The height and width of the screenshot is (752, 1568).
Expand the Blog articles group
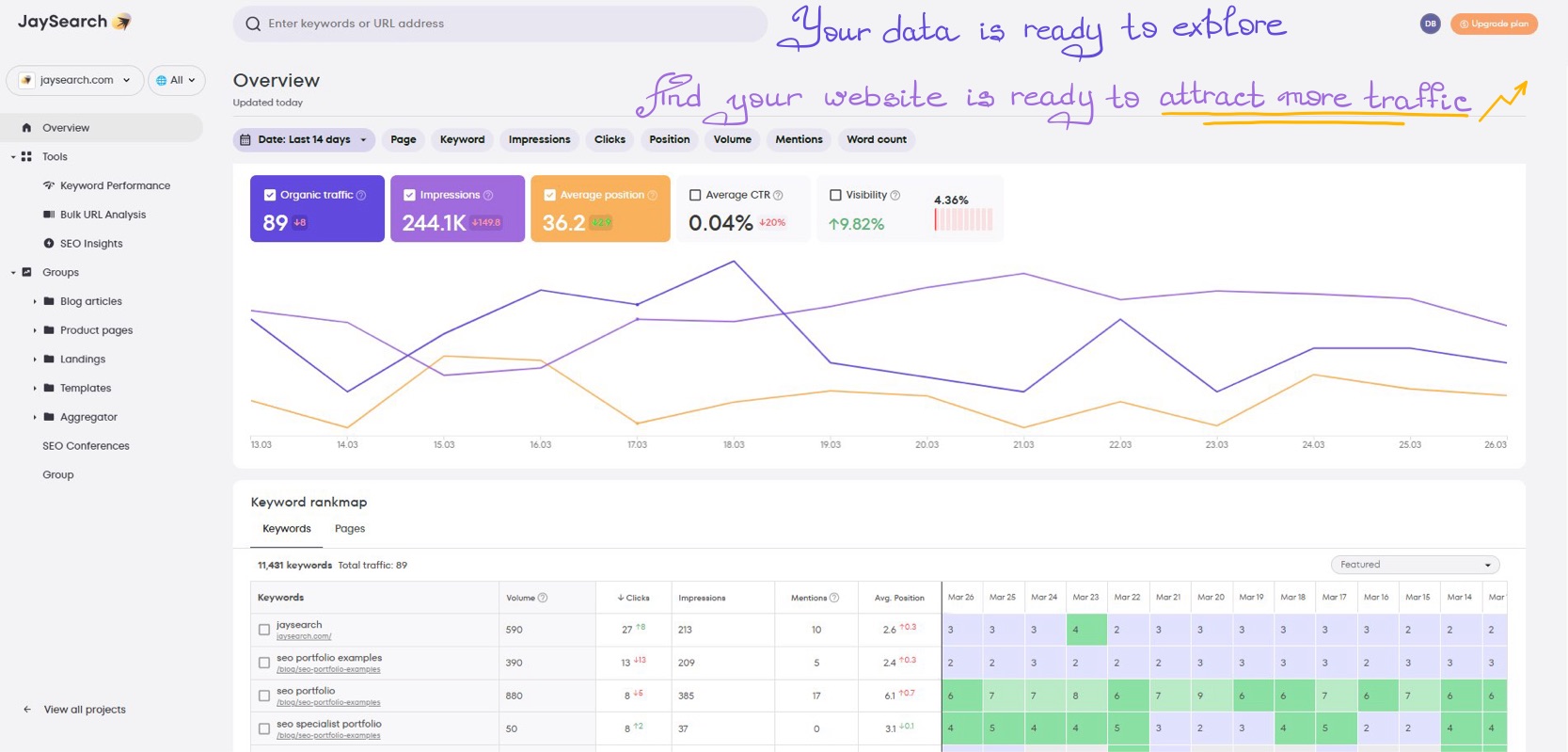35,301
